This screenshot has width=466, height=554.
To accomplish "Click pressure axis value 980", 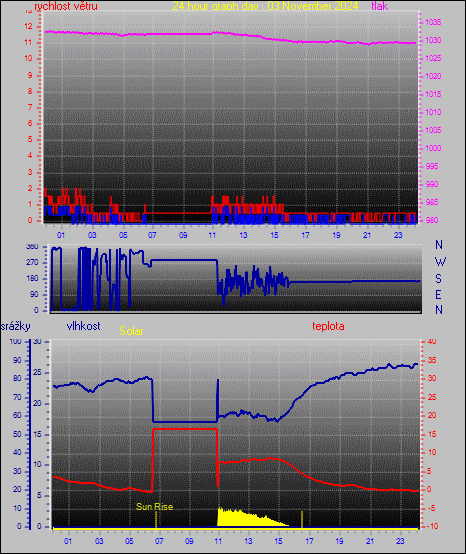I will (x=432, y=220).
